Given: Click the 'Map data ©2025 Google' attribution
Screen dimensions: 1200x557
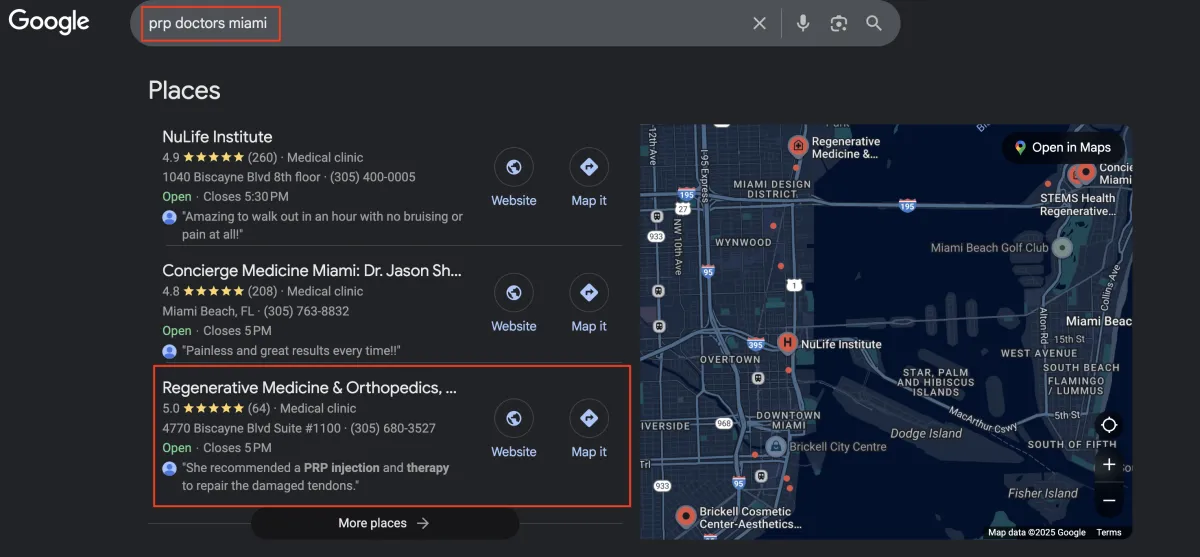Looking at the screenshot, I should tap(1037, 532).
